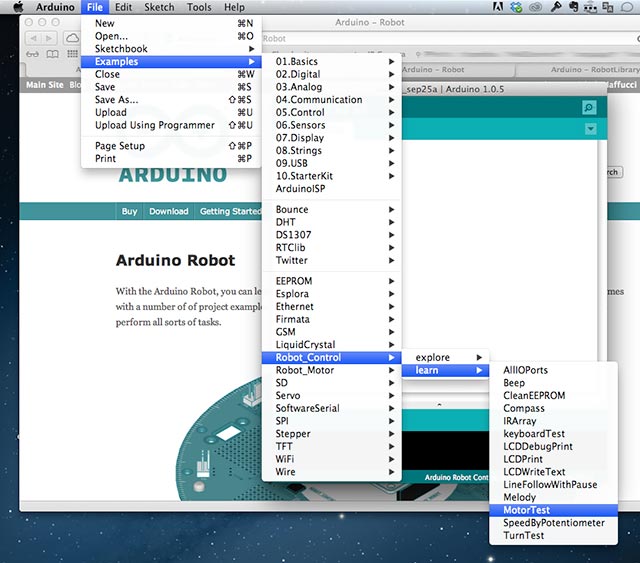The height and width of the screenshot is (563, 640).
Task: Select the TurnTest example
Action: 553,535
